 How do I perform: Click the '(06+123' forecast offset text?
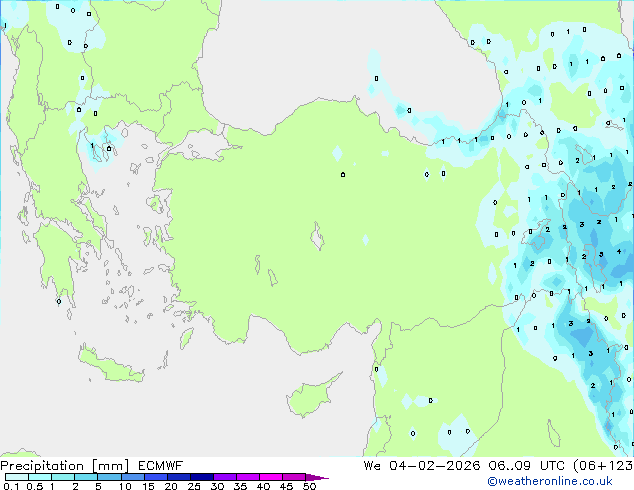[x=603, y=466]
